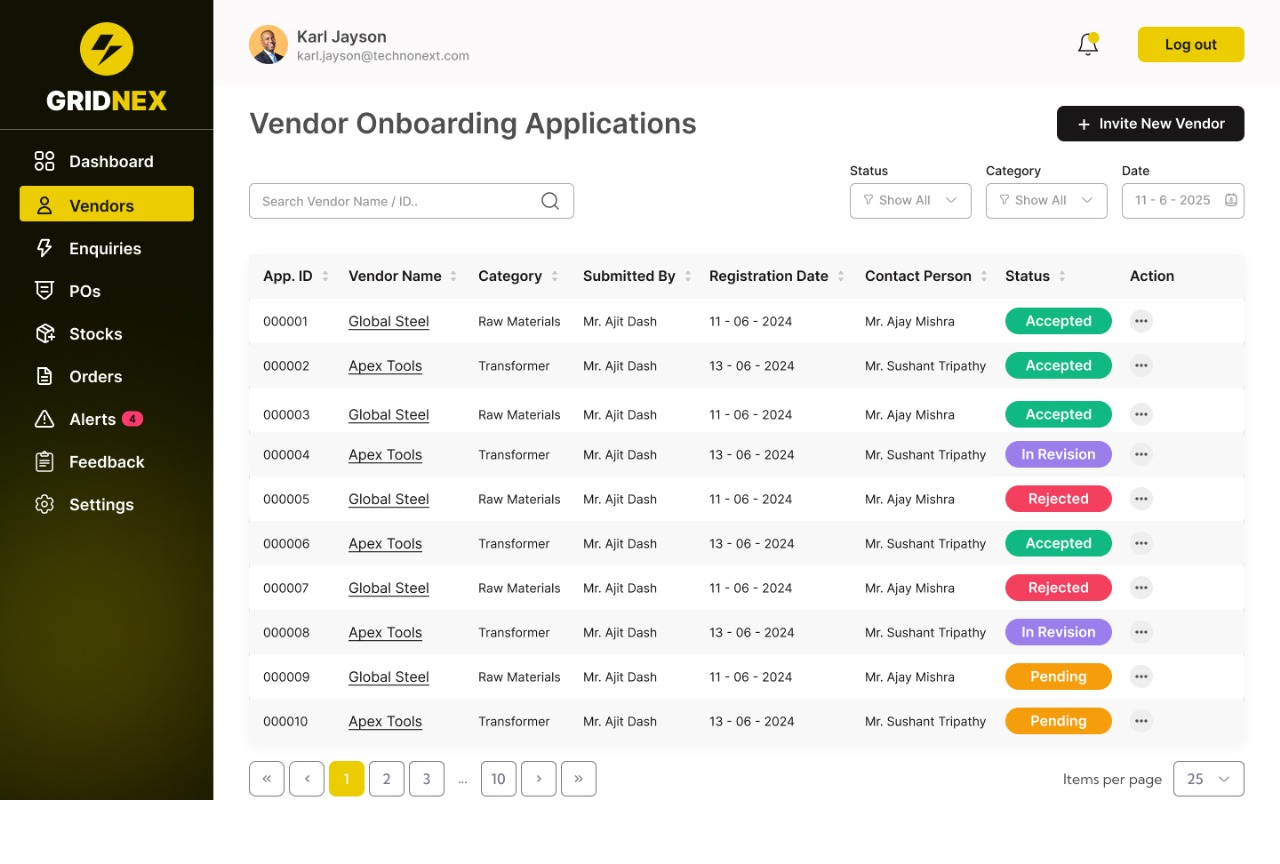Click the search magnifier icon

click(550, 201)
